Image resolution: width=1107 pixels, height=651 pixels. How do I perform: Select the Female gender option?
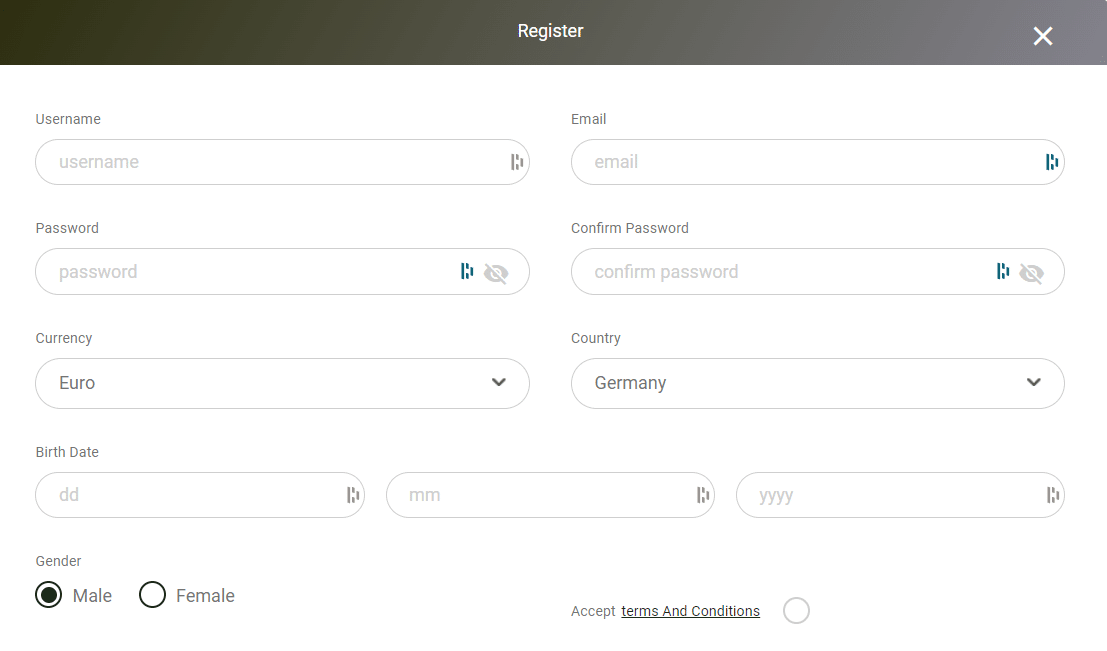152,594
